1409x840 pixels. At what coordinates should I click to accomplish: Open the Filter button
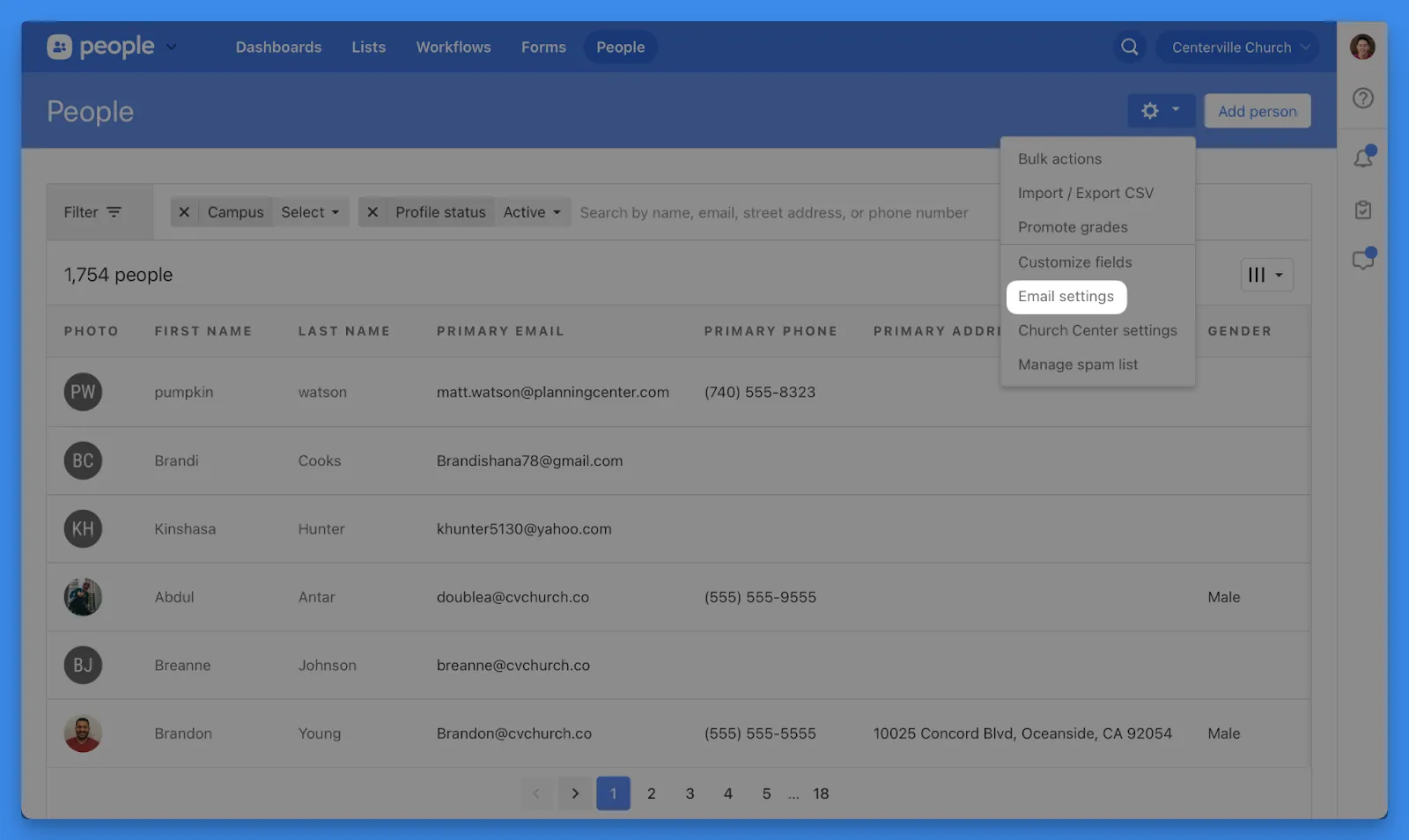tap(92, 212)
